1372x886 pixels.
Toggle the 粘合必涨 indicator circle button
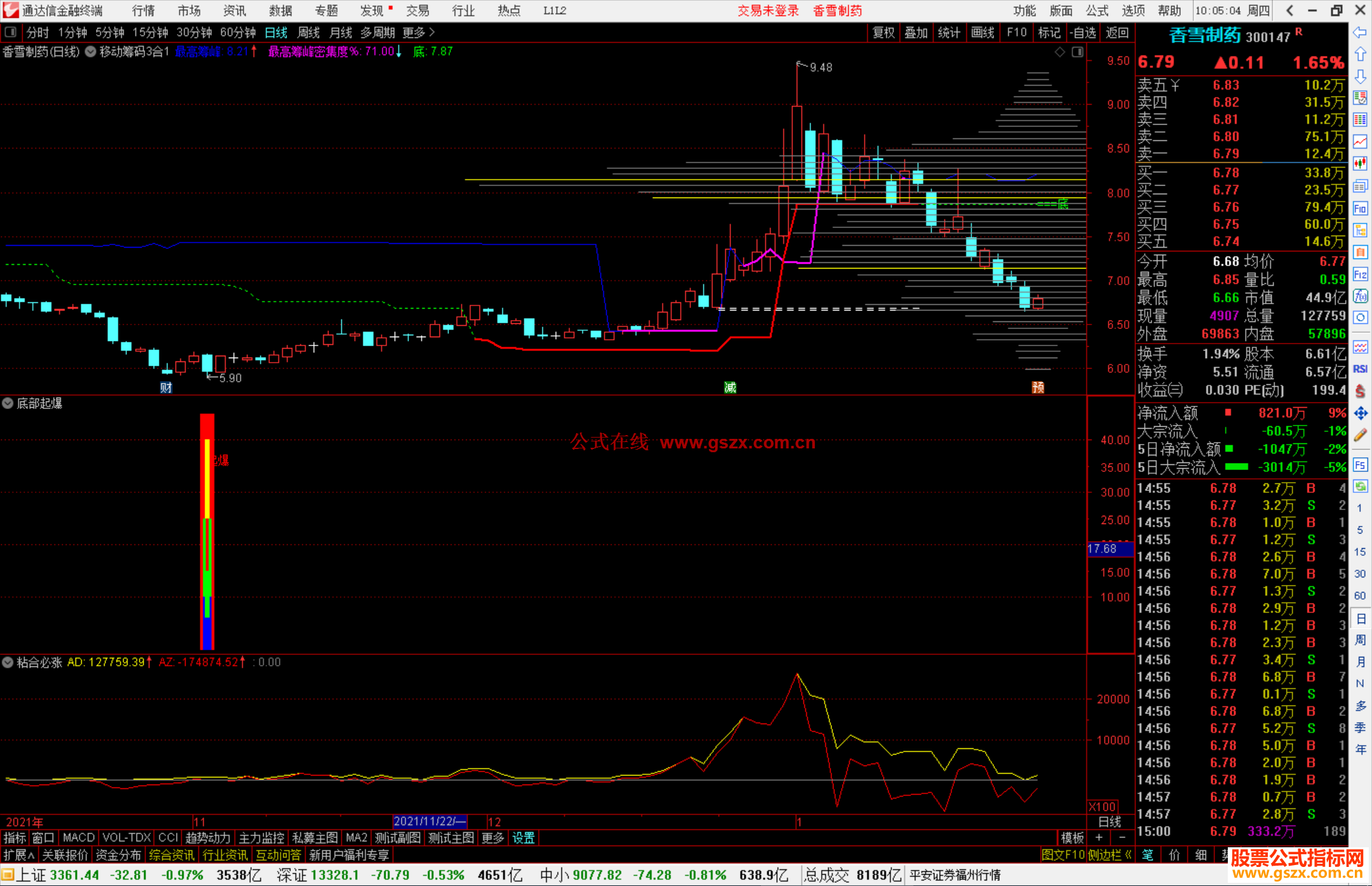point(8,662)
